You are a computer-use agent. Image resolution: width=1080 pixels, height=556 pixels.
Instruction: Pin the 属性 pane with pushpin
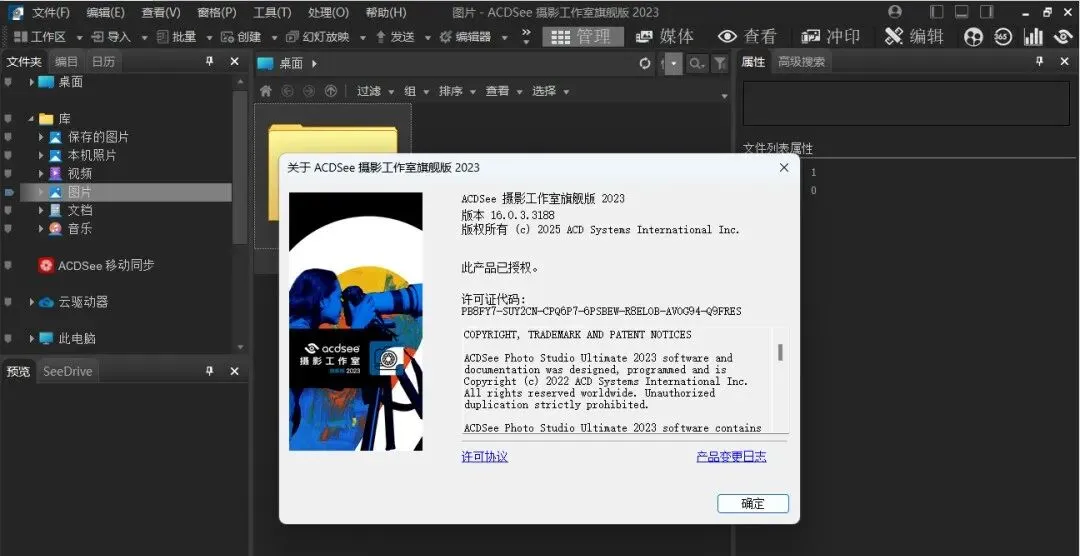(1039, 61)
